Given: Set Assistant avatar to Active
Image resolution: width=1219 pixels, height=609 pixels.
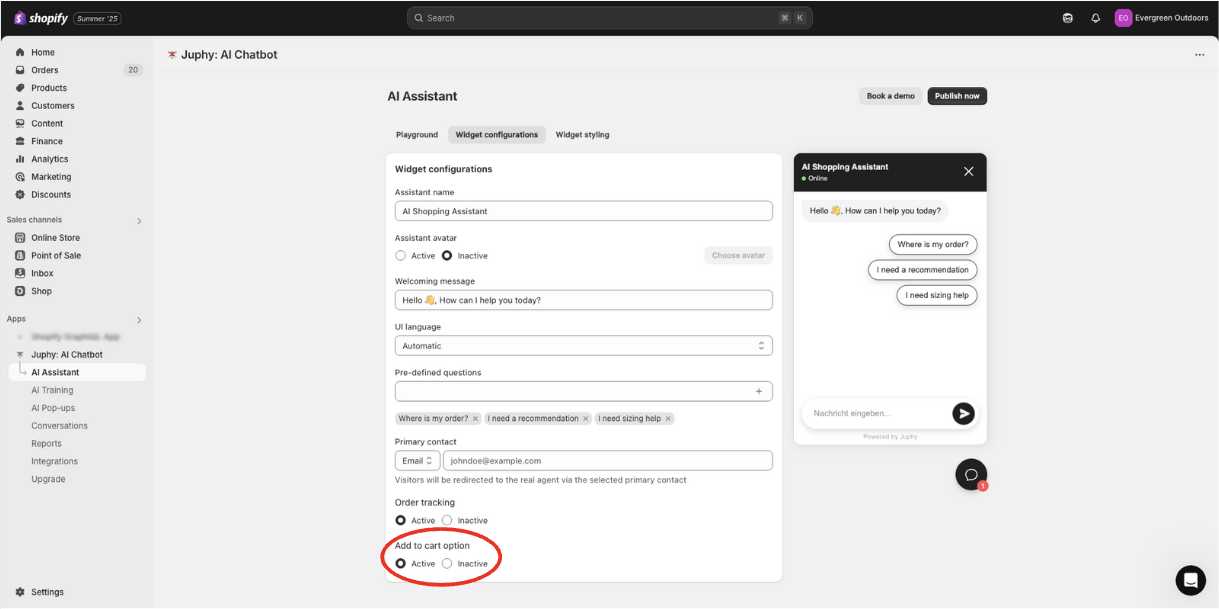Looking at the screenshot, I should pos(400,256).
